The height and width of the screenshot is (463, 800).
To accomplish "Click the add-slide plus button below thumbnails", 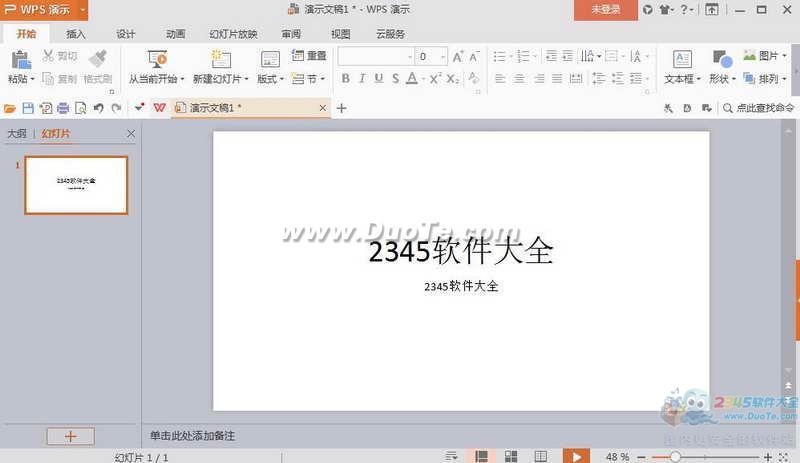I will (x=70, y=436).
